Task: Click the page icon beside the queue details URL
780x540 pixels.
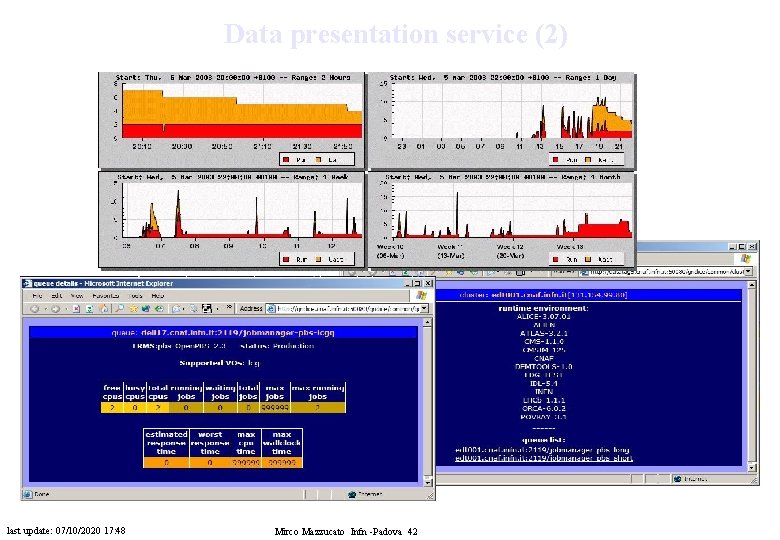Action: pyautogui.click(x=271, y=309)
